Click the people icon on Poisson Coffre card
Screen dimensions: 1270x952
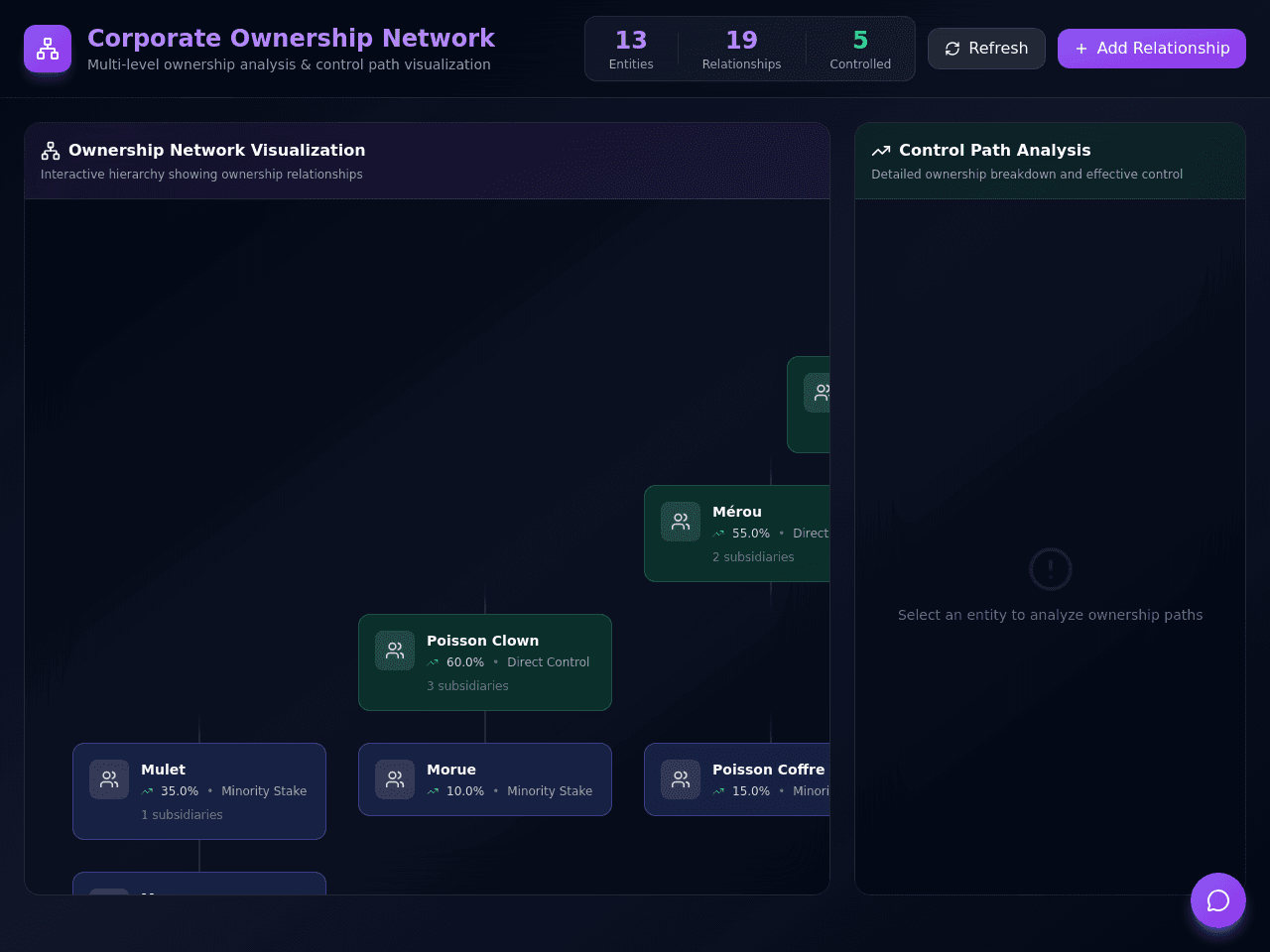tap(681, 779)
